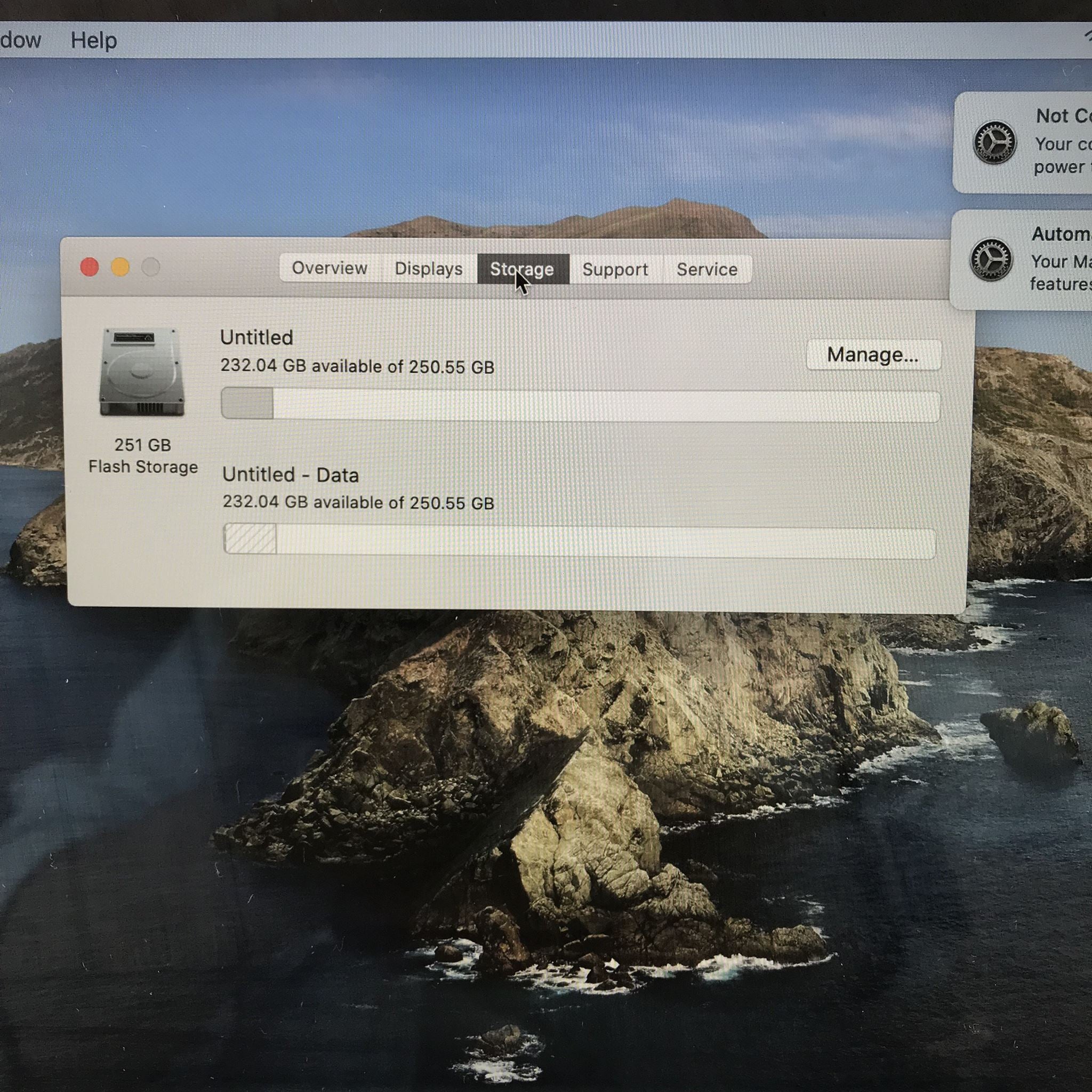
Task: Show the Service tab
Action: [706, 270]
